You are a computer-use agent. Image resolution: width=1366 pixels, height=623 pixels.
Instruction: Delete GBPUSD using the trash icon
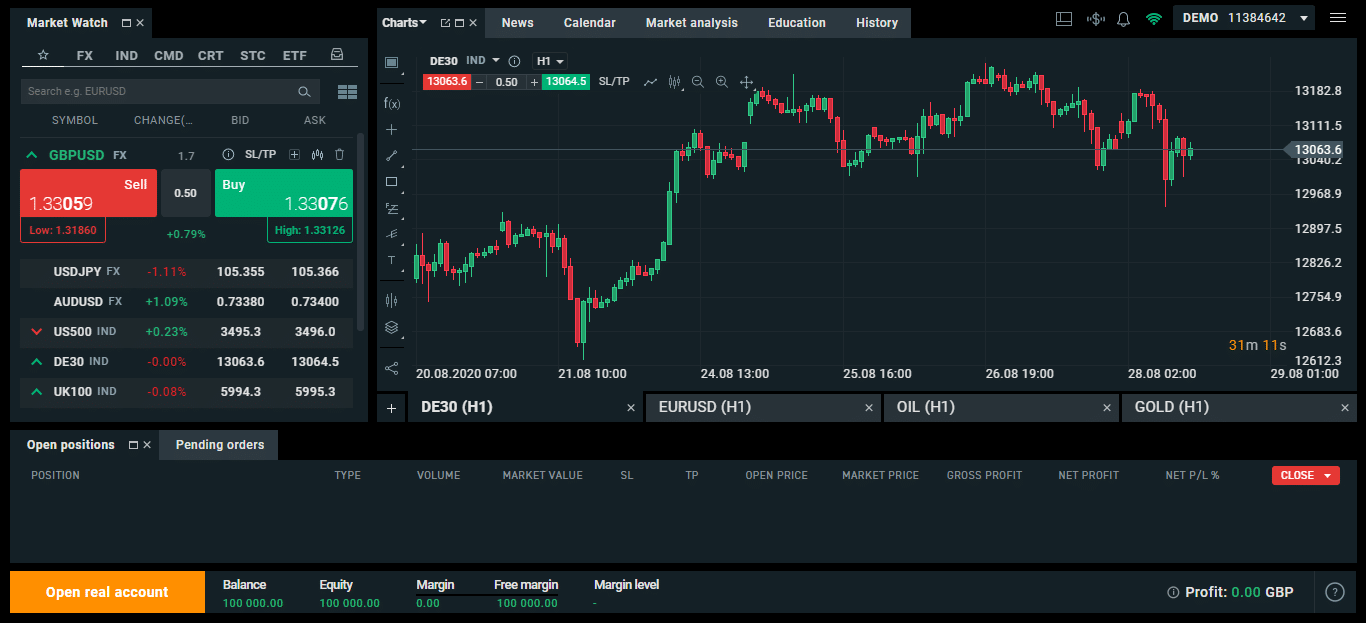[339, 155]
